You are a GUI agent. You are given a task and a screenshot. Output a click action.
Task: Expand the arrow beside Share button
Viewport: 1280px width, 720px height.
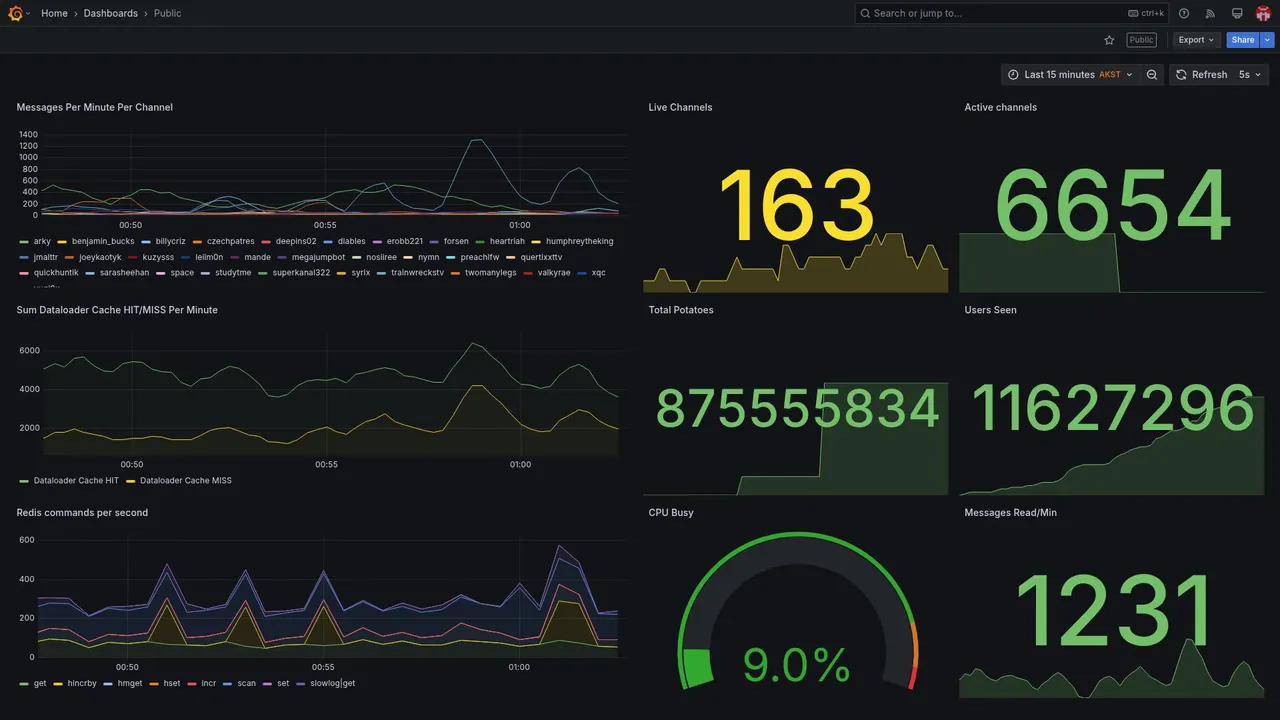[1268, 40]
